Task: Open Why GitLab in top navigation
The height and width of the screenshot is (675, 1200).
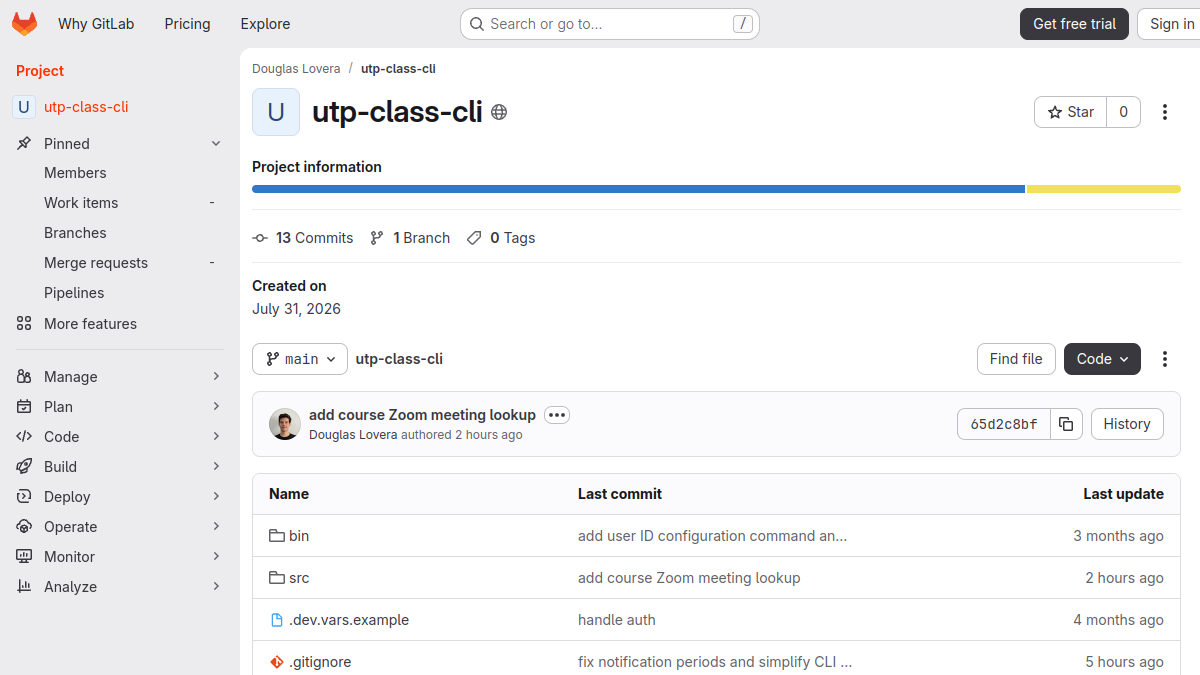Action: pyautogui.click(x=96, y=24)
